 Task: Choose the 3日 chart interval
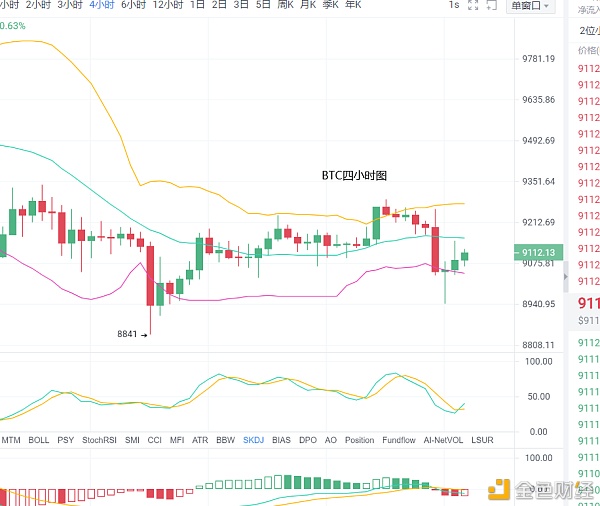click(241, 5)
